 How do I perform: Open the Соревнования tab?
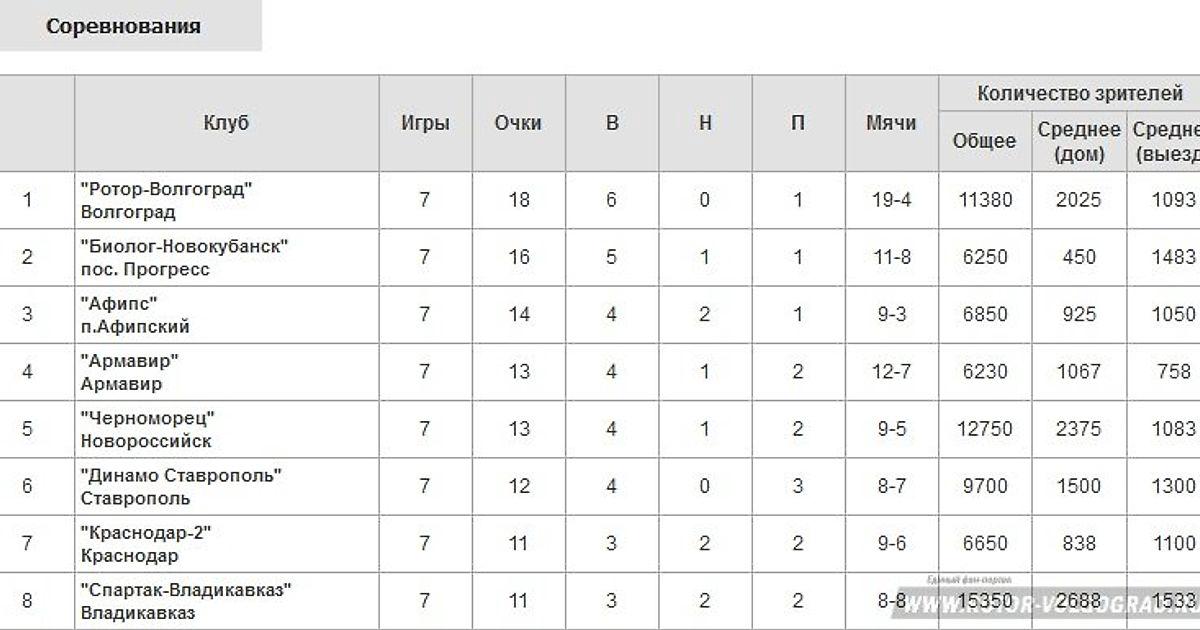pyautogui.click(x=123, y=26)
